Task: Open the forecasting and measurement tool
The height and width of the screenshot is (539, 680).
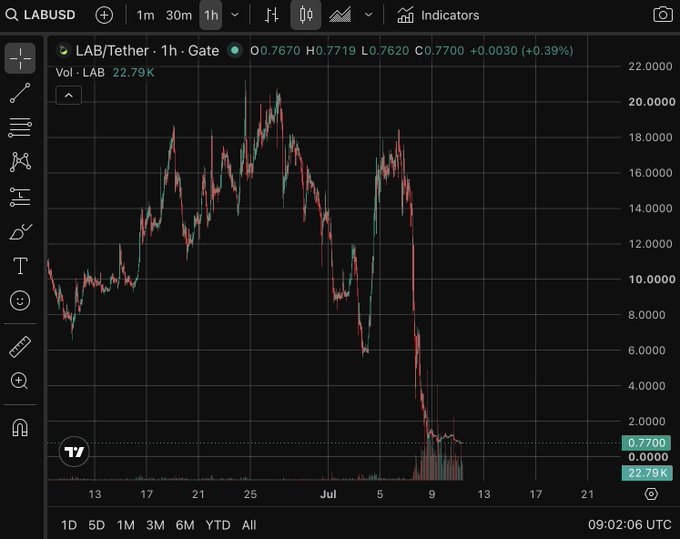Action: tap(20, 197)
